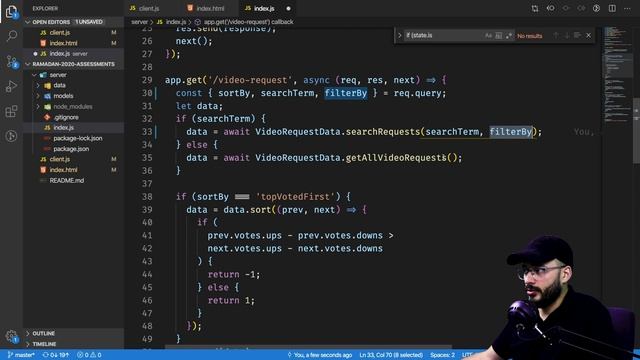This screenshot has width=640, height=360.
Task: Click errors and warnings count in status bar
Action: point(89,355)
